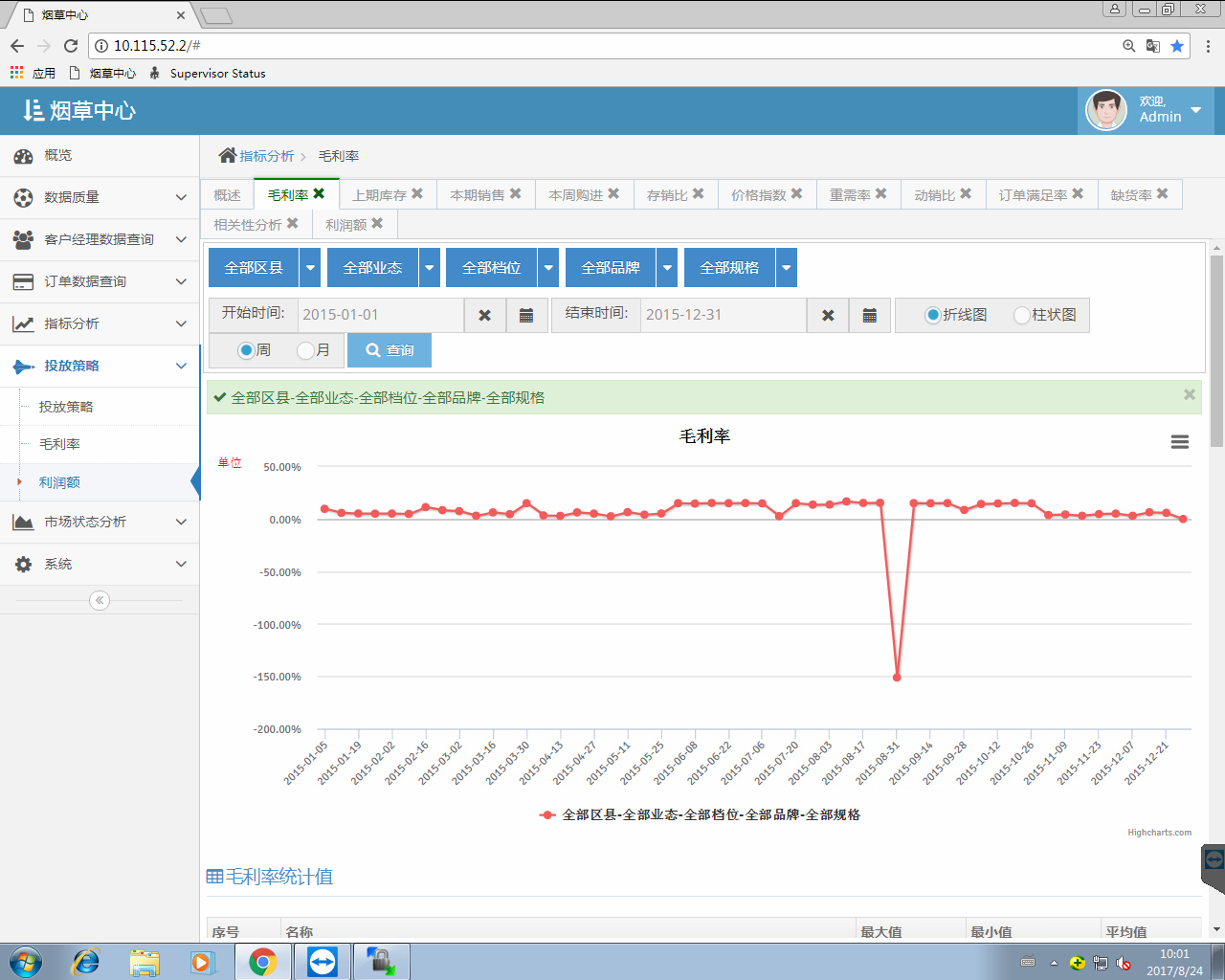Click the home icon in breadcrumb

[x=227, y=155]
